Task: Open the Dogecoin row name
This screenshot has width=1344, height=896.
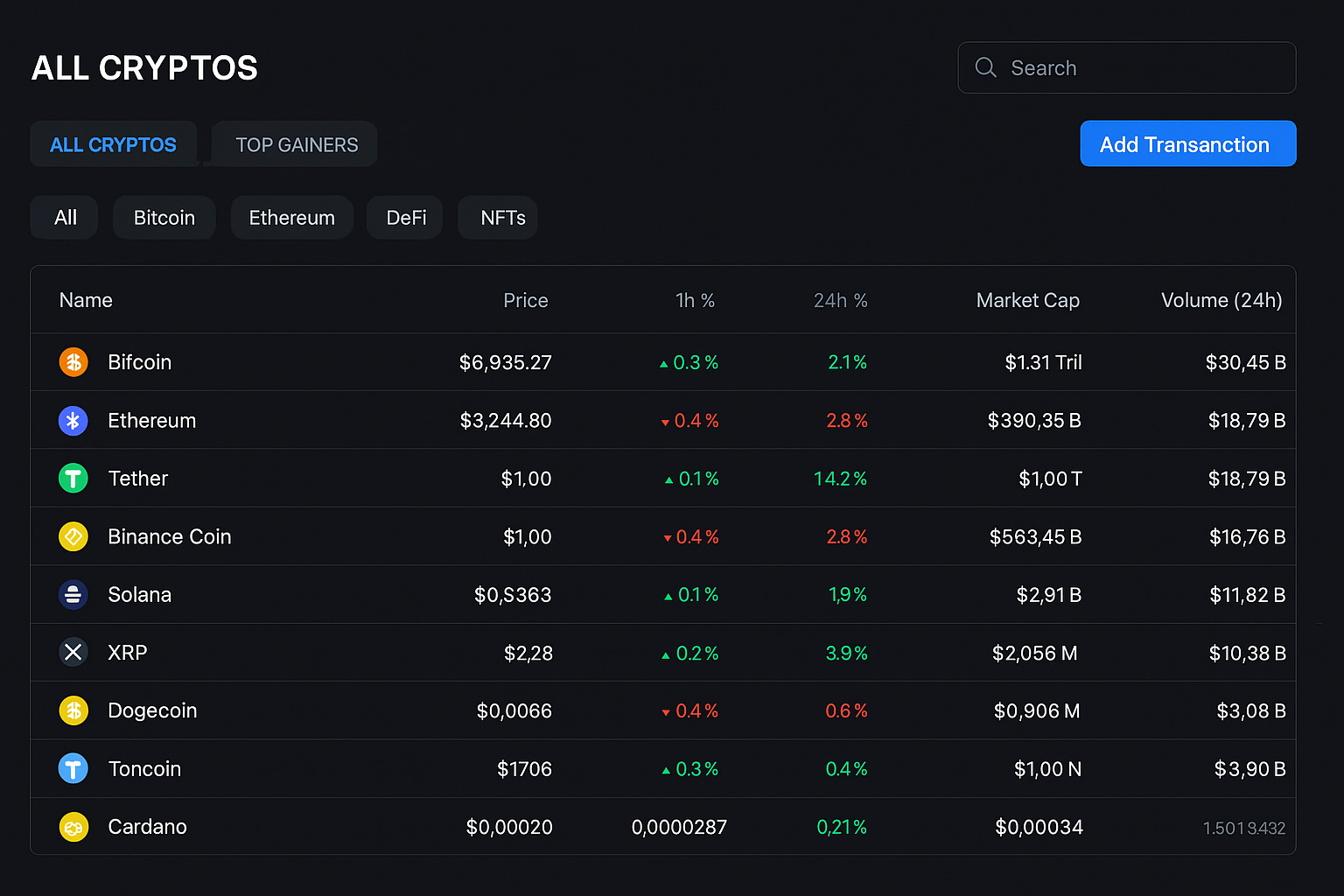Action: tap(152, 710)
